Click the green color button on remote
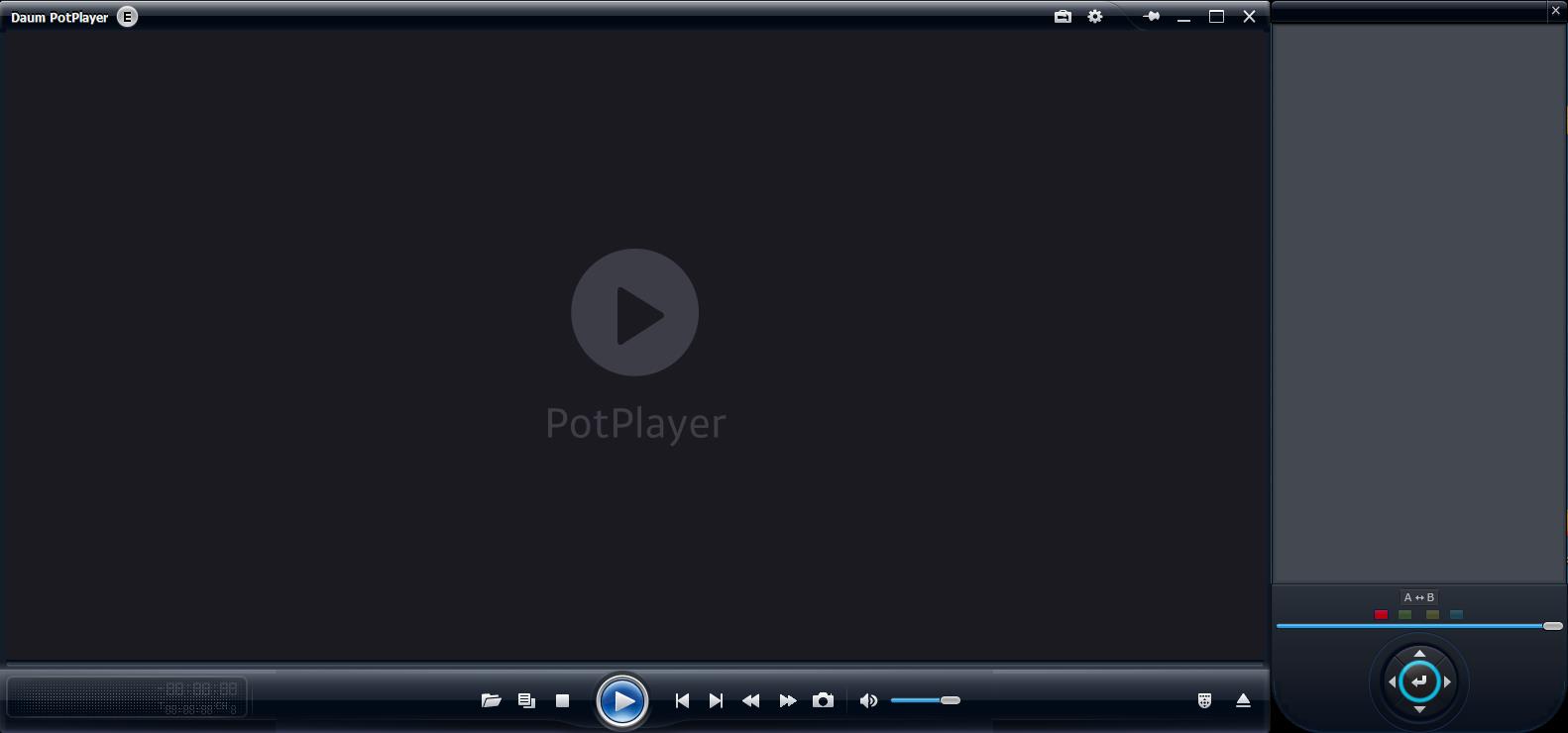This screenshot has height=733, width=1568. click(x=1404, y=614)
